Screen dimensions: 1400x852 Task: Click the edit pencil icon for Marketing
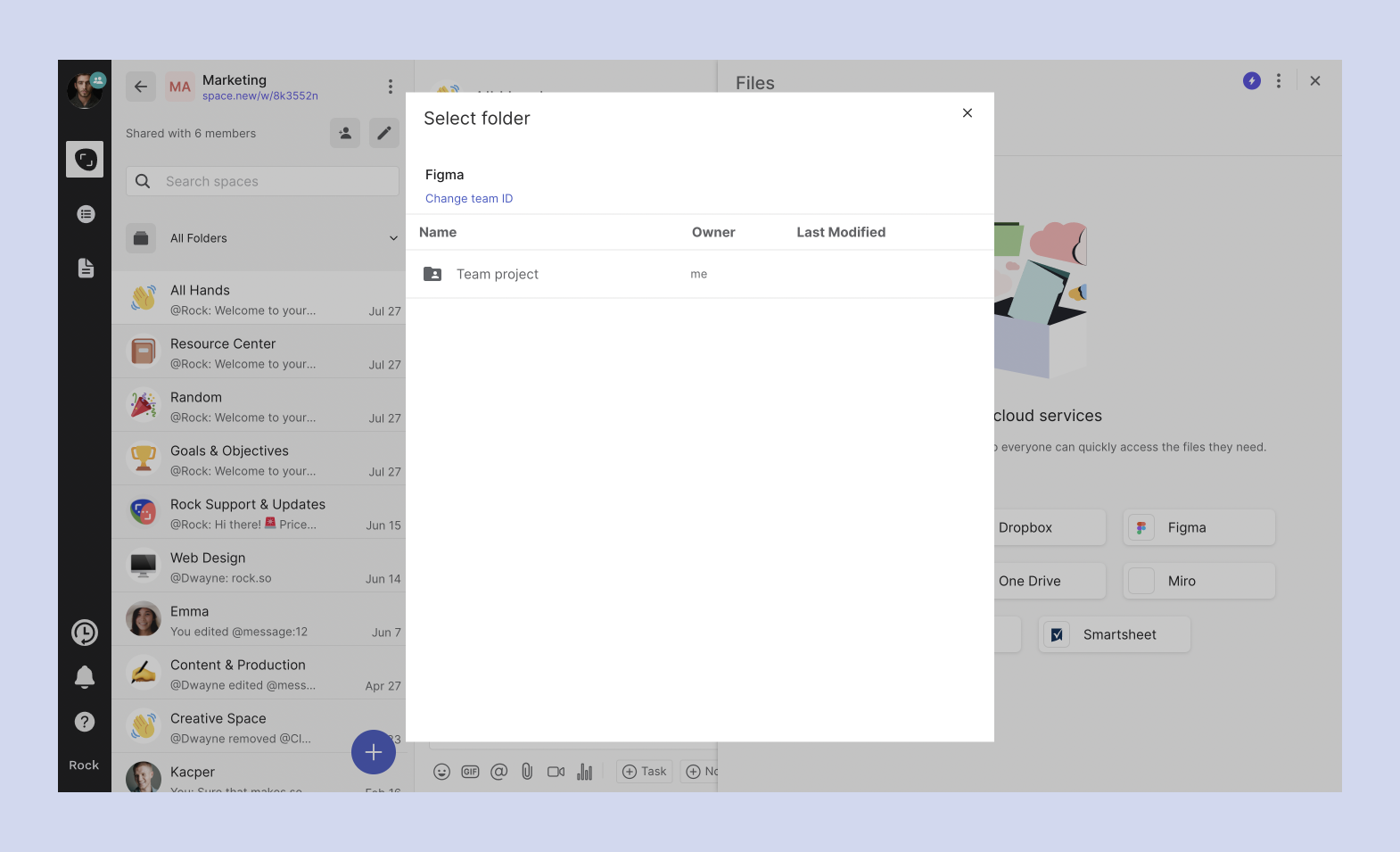point(384,133)
